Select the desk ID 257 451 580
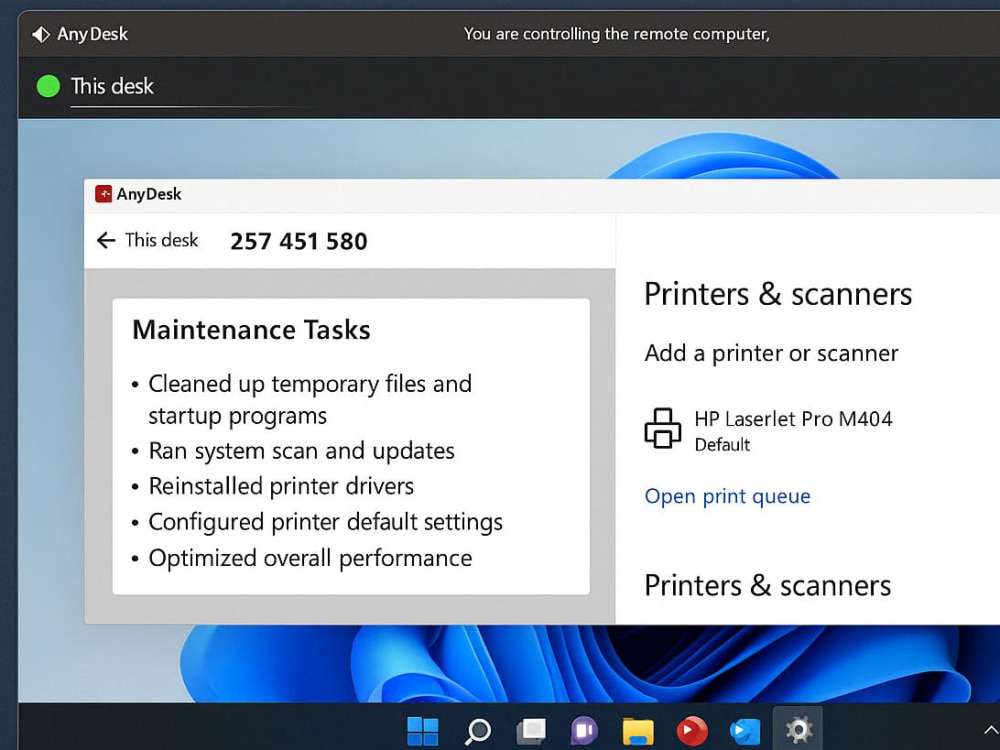This screenshot has height=750, width=1000. tap(298, 241)
